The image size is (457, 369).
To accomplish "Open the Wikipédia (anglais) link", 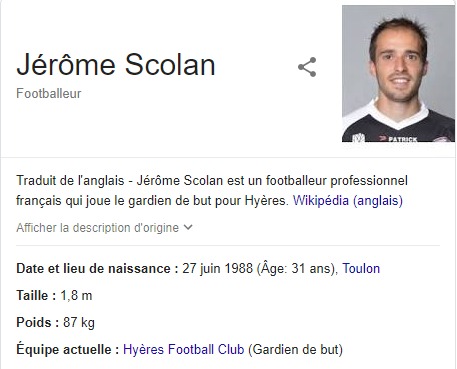I will coord(348,201).
